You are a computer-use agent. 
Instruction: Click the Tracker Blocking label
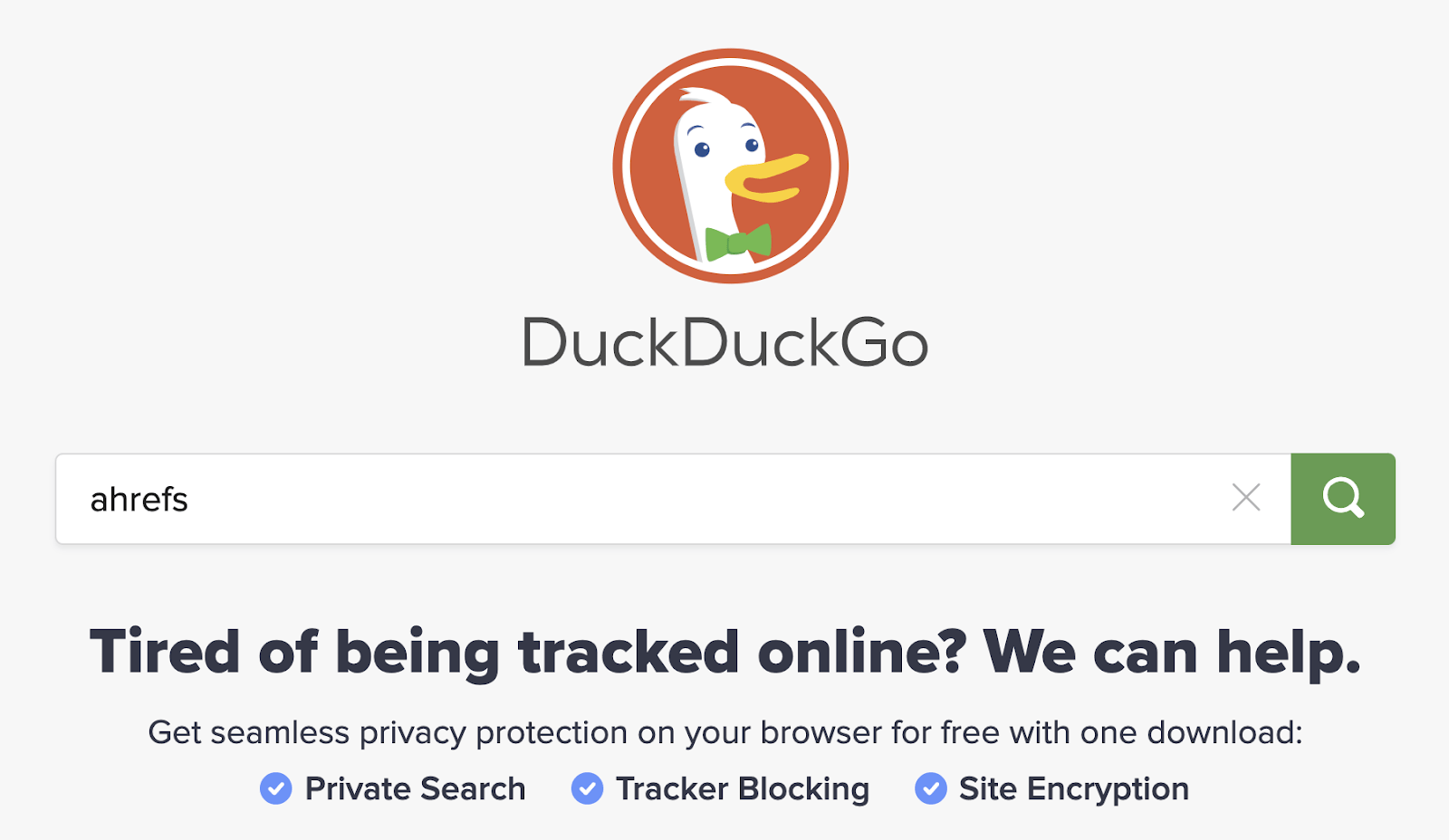tap(743, 789)
